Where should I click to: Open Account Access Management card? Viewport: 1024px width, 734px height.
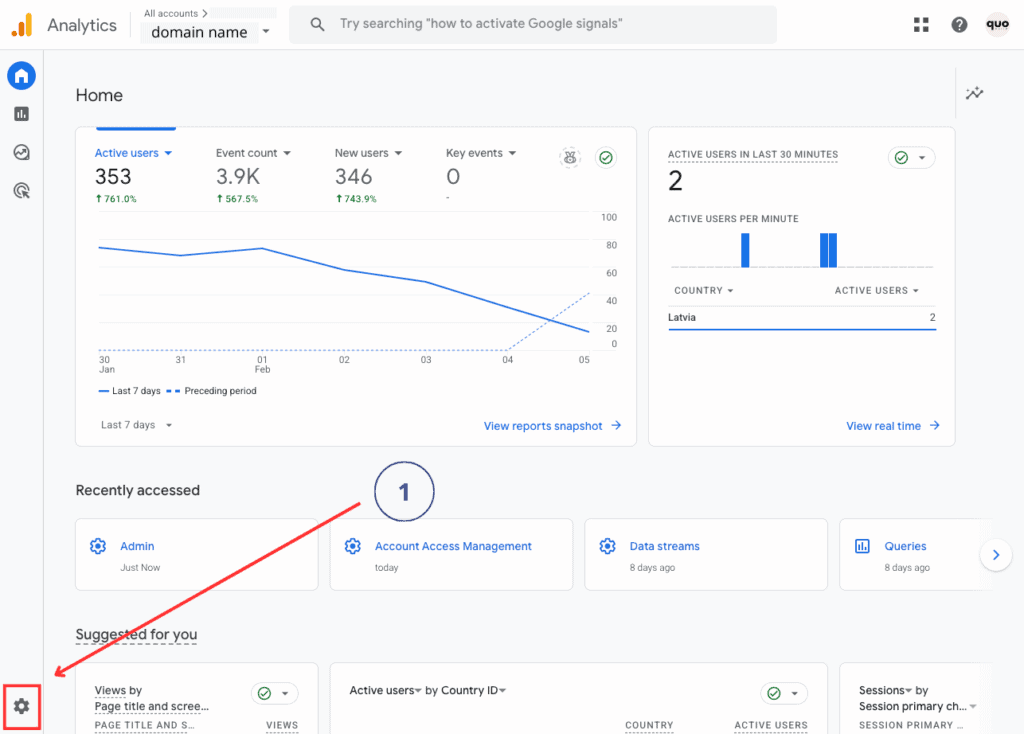point(451,554)
